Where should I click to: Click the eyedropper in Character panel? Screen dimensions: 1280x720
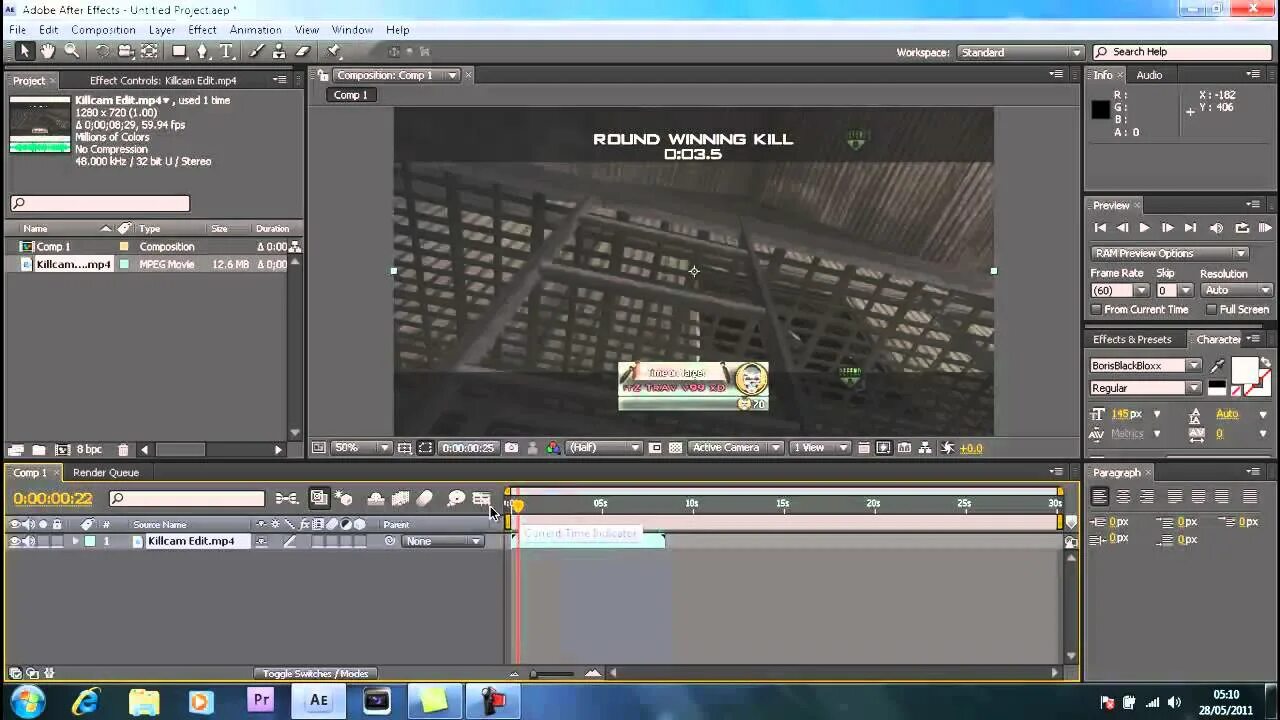[1217, 366]
